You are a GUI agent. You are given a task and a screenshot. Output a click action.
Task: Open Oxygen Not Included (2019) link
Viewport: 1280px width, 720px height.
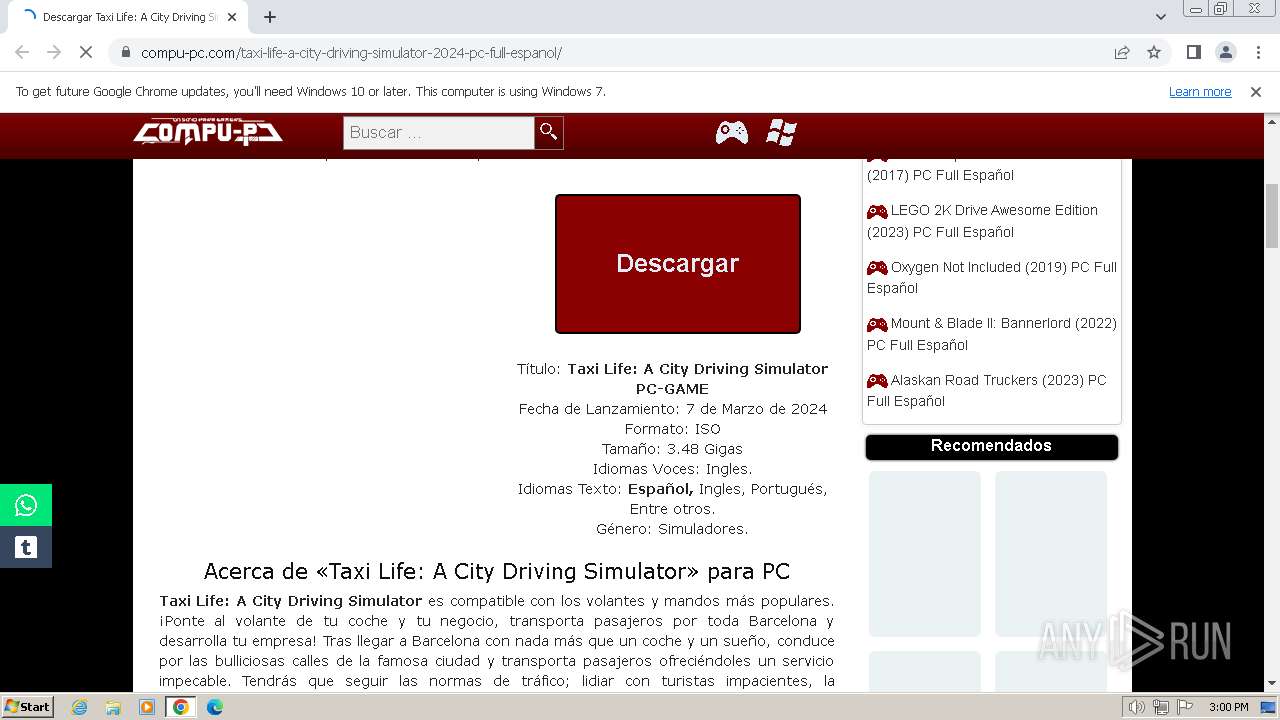tap(991, 277)
